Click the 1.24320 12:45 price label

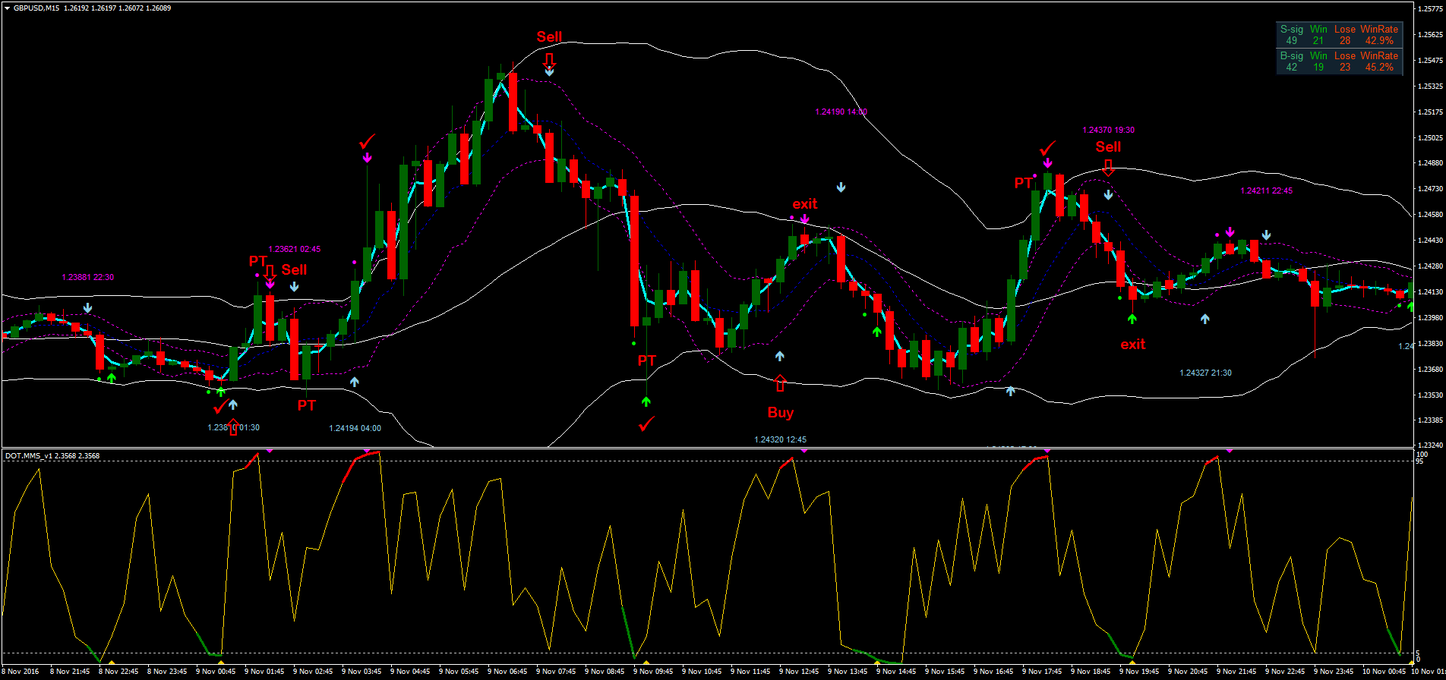click(780, 439)
